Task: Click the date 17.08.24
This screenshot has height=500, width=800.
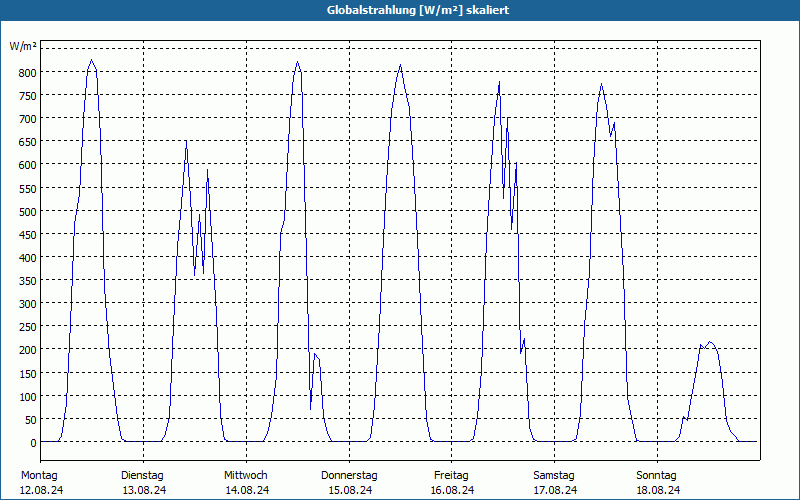Action: click(556, 490)
